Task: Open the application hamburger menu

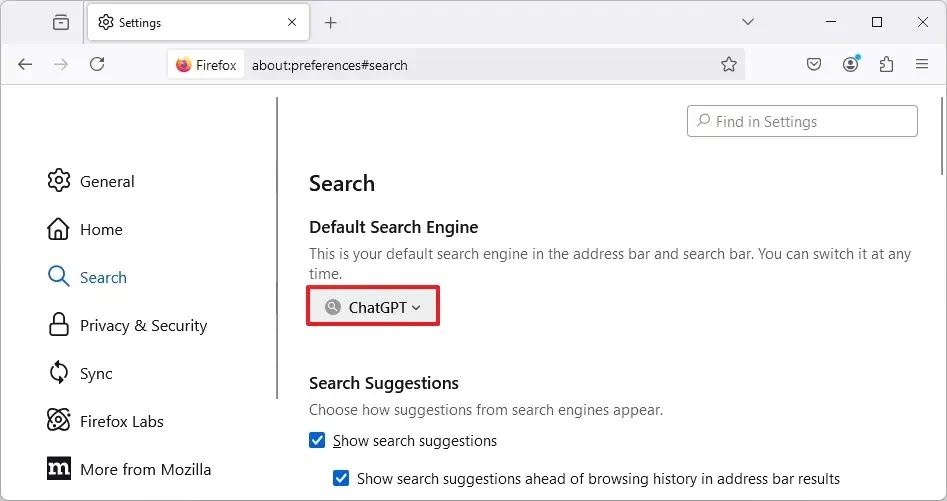Action: tap(922, 64)
